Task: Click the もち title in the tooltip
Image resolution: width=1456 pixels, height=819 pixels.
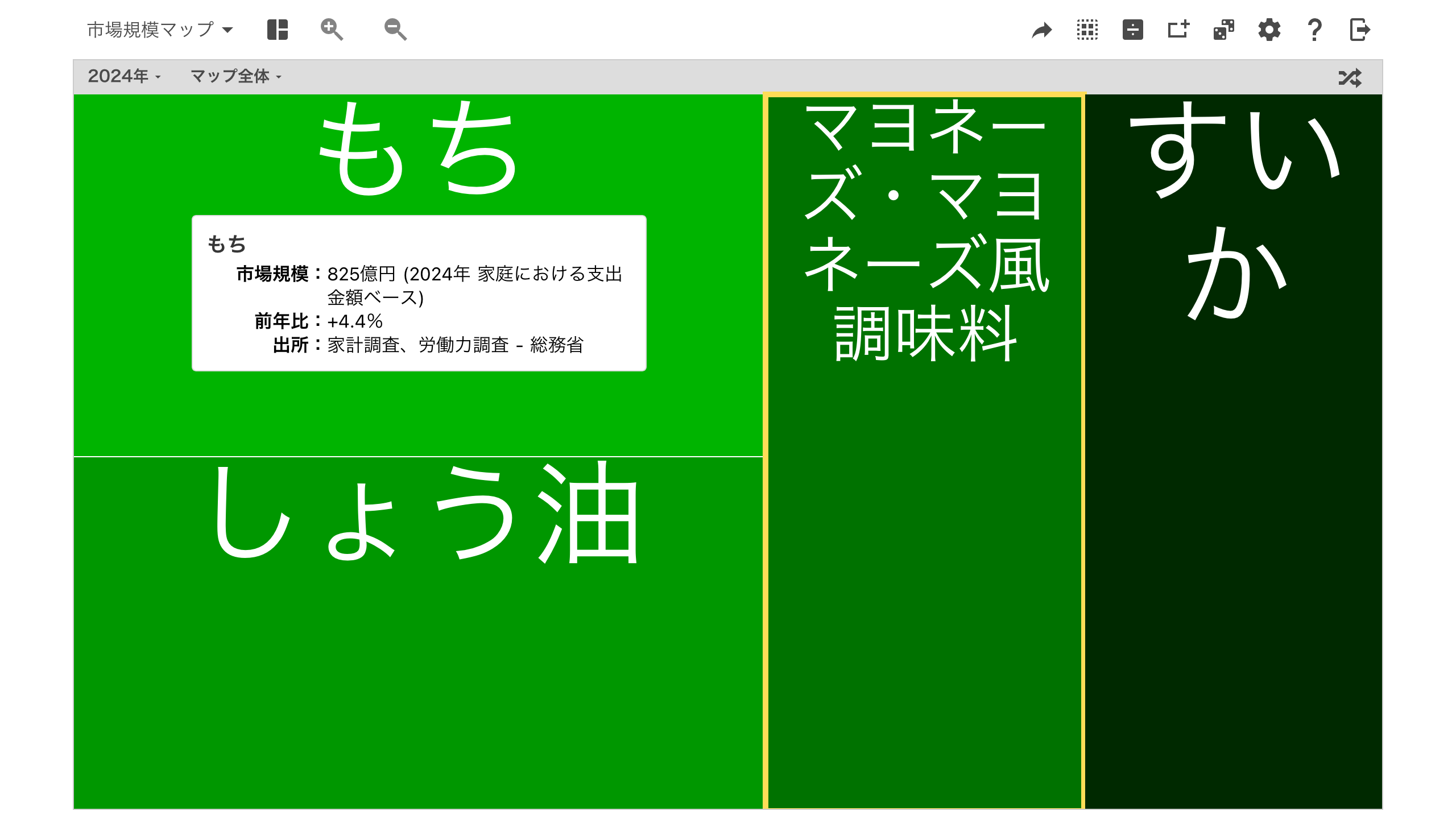Action: [x=226, y=244]
